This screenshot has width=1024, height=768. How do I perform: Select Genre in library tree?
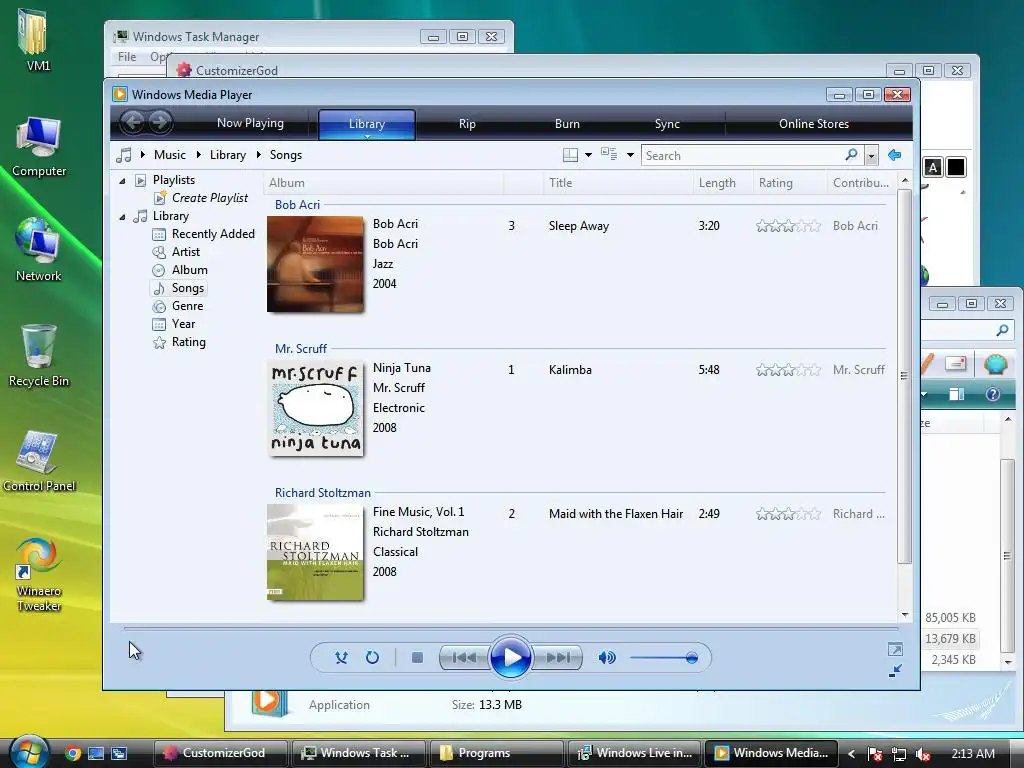(x=187, y=306)
